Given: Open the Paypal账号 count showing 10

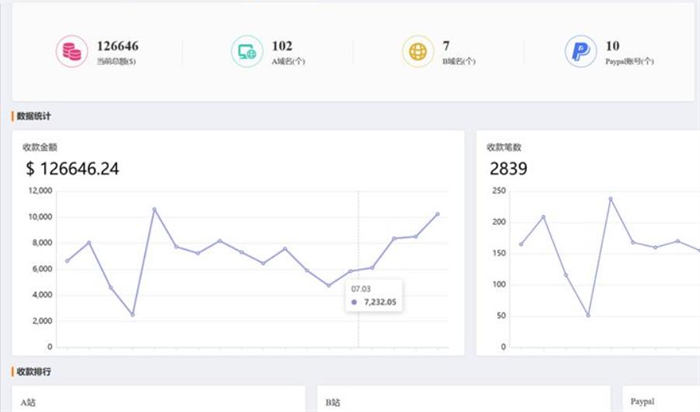Looking at the screenshot, I should tap(612, 45).
